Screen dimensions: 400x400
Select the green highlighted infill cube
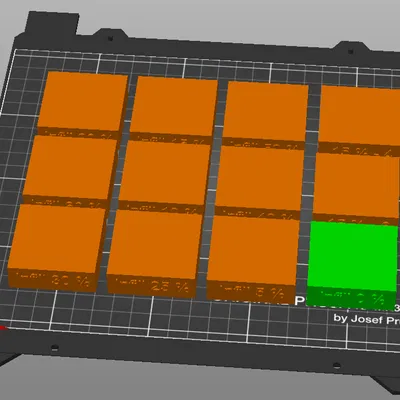(352, 263)
